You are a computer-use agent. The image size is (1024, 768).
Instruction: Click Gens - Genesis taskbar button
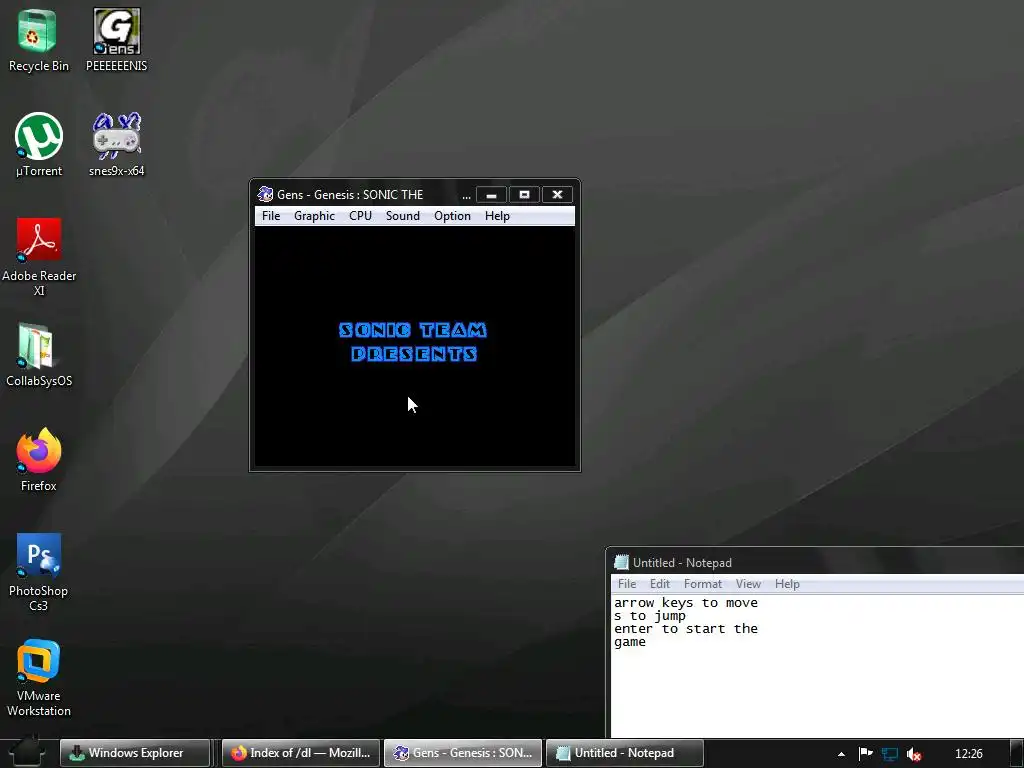(x=463, y=753)
